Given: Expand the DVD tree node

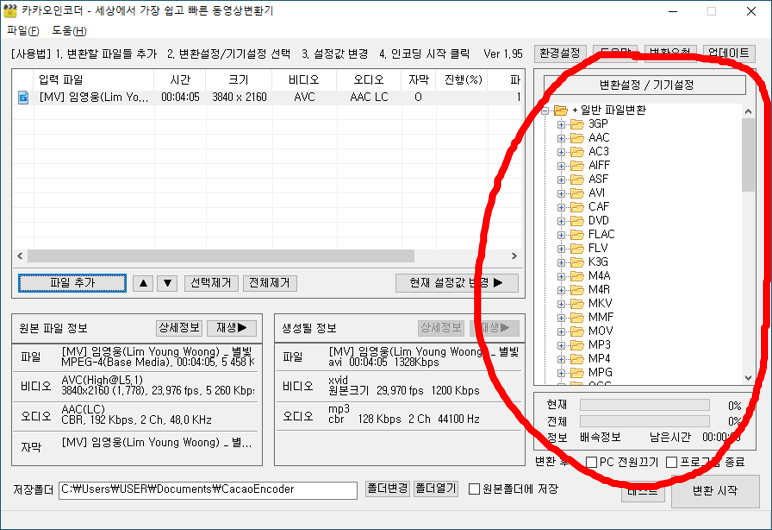Looking at the screenshot, I should click(x=561, y=221).
